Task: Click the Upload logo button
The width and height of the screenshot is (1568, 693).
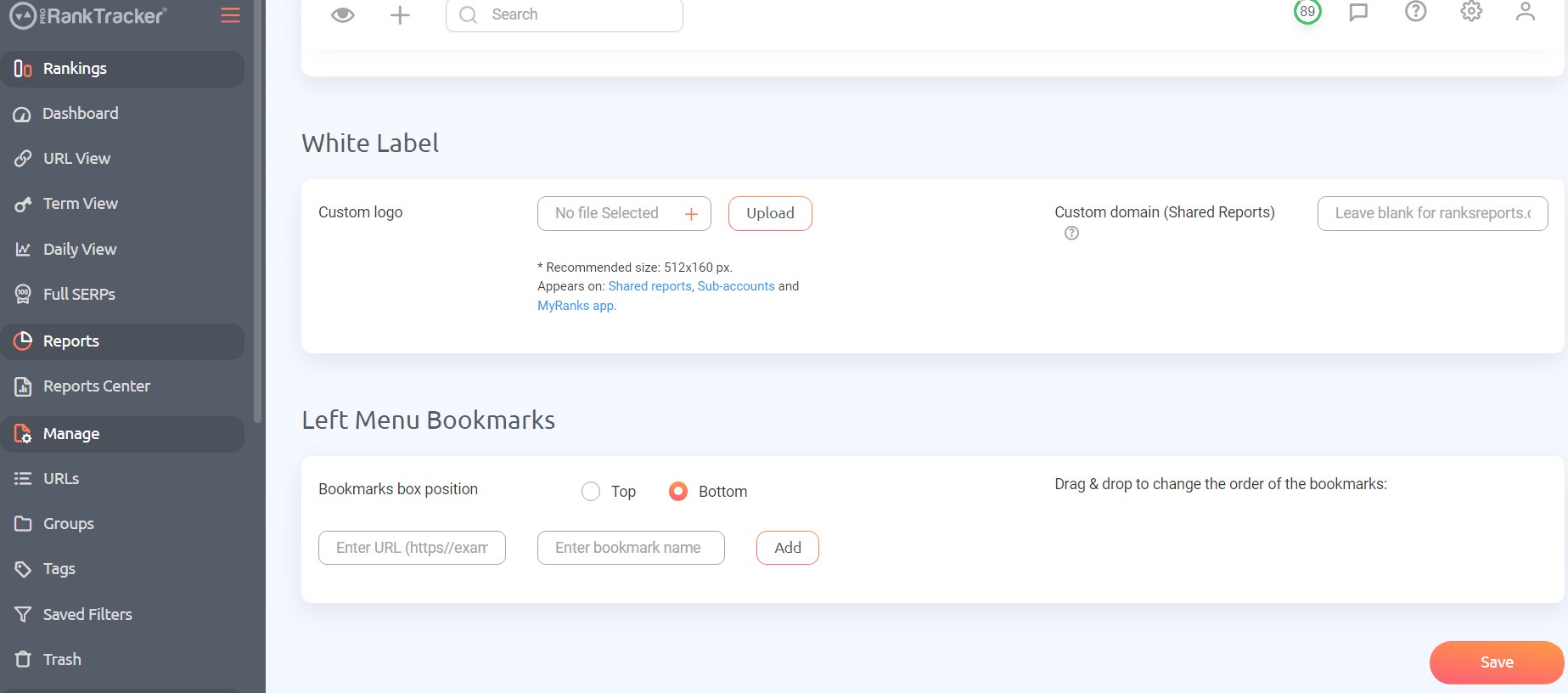Action: coord(770,213)
